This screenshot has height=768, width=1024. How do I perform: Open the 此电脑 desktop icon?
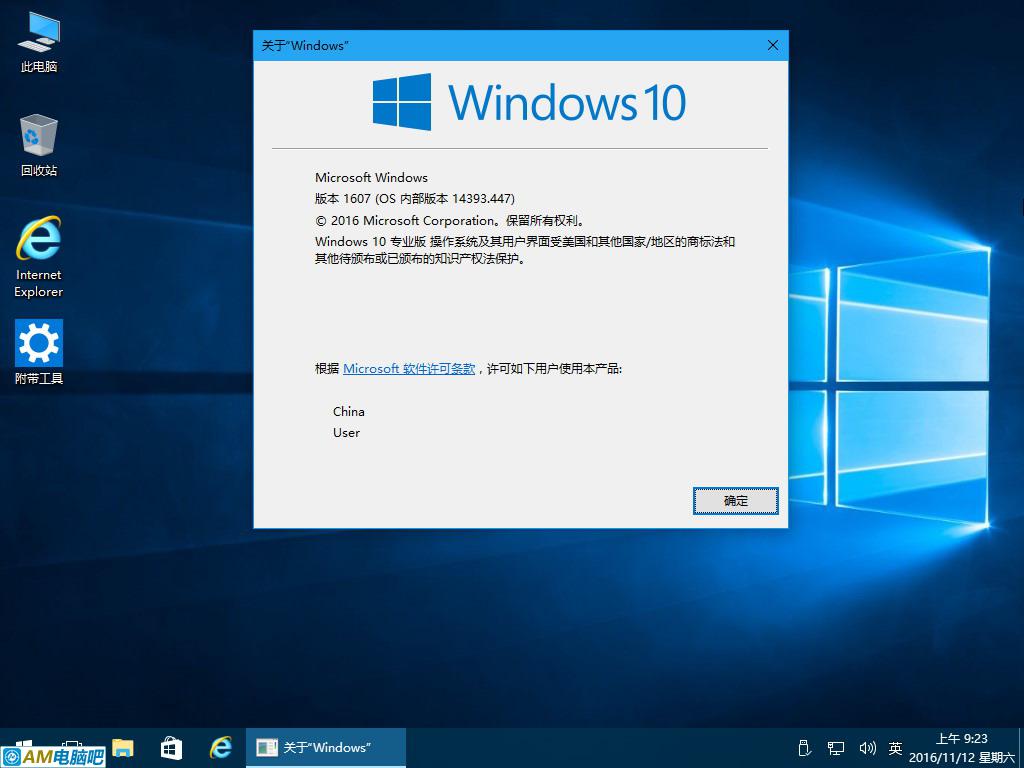coord(39,42)
